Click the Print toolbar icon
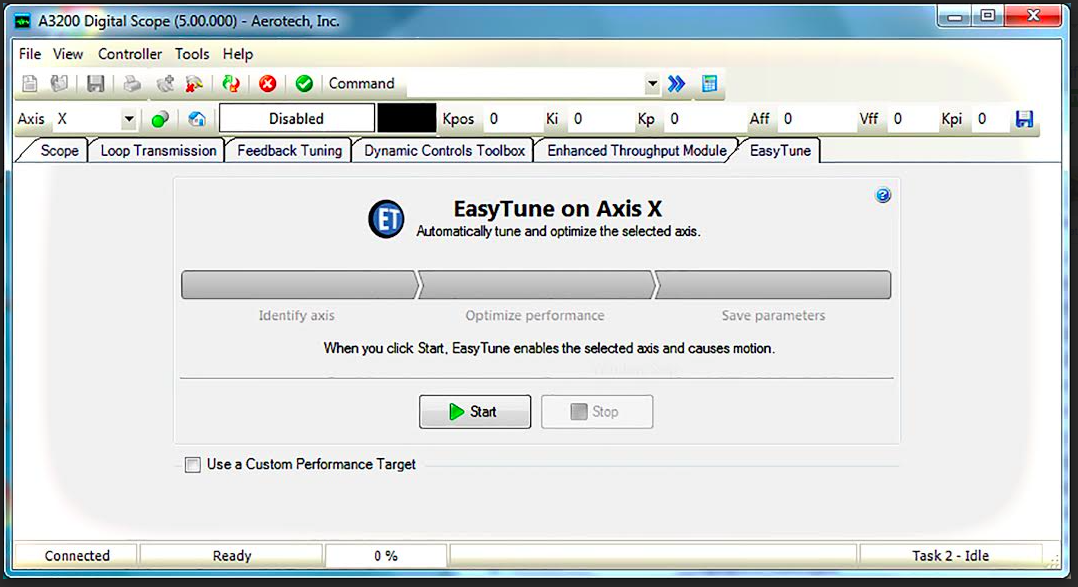Screen dimensions: 1078x587 click(x=132, y=84)
